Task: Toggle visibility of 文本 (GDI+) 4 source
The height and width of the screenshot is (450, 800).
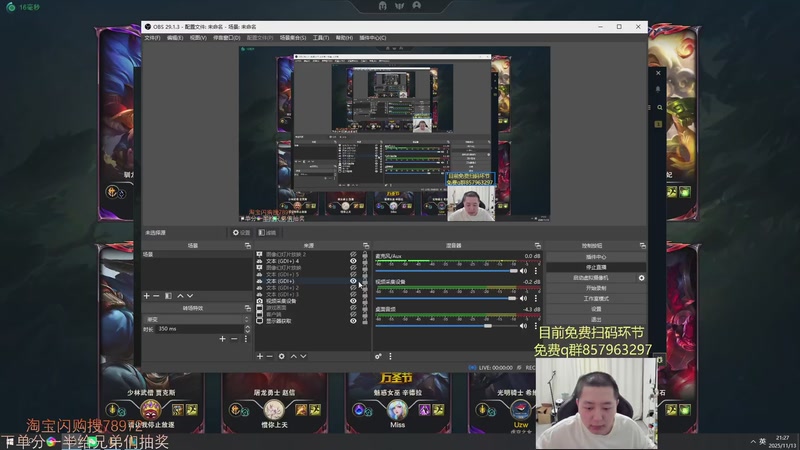Action: pos(353,261)
